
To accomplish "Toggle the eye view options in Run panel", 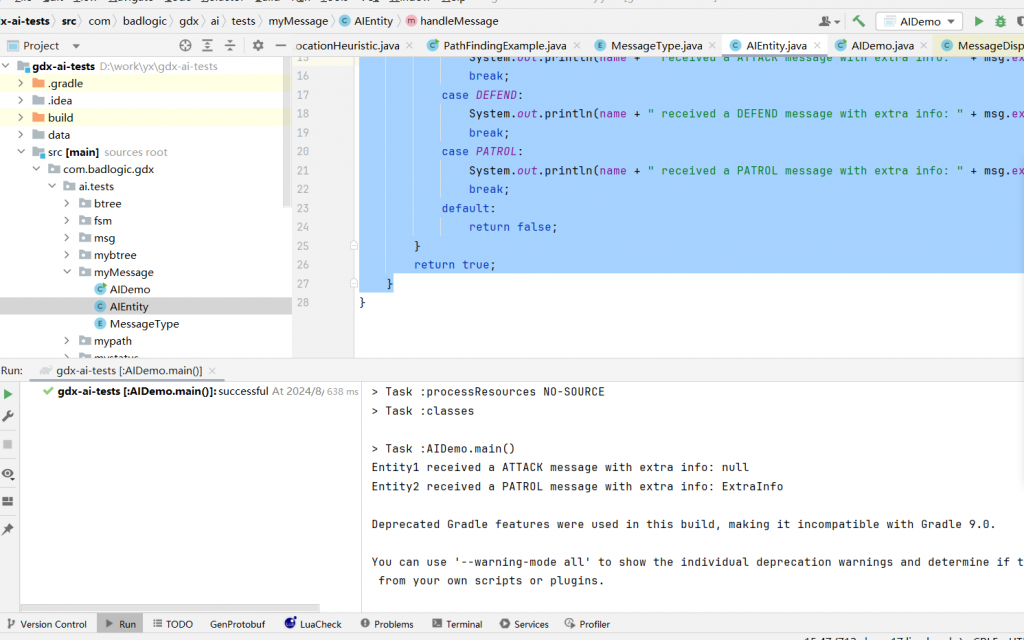I will (x=8, y=473).
